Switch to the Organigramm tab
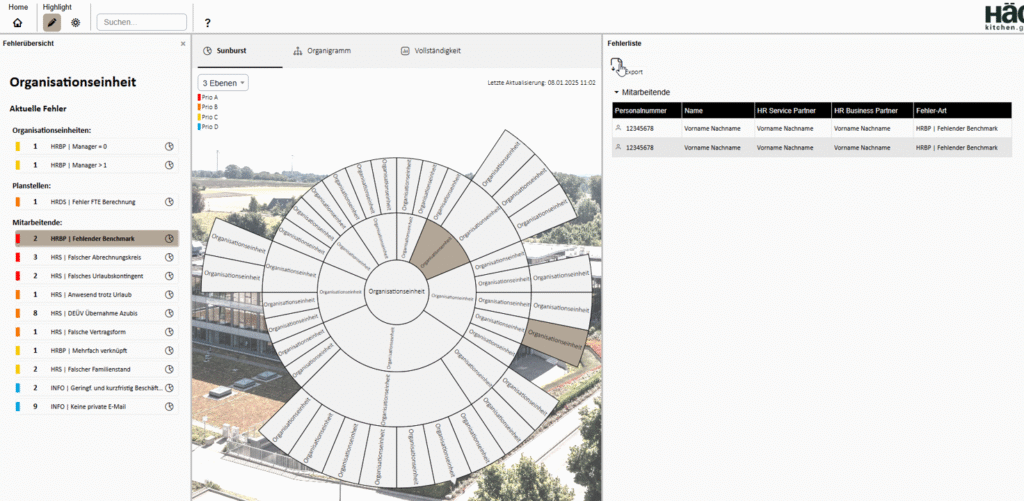 click(321, 51)
